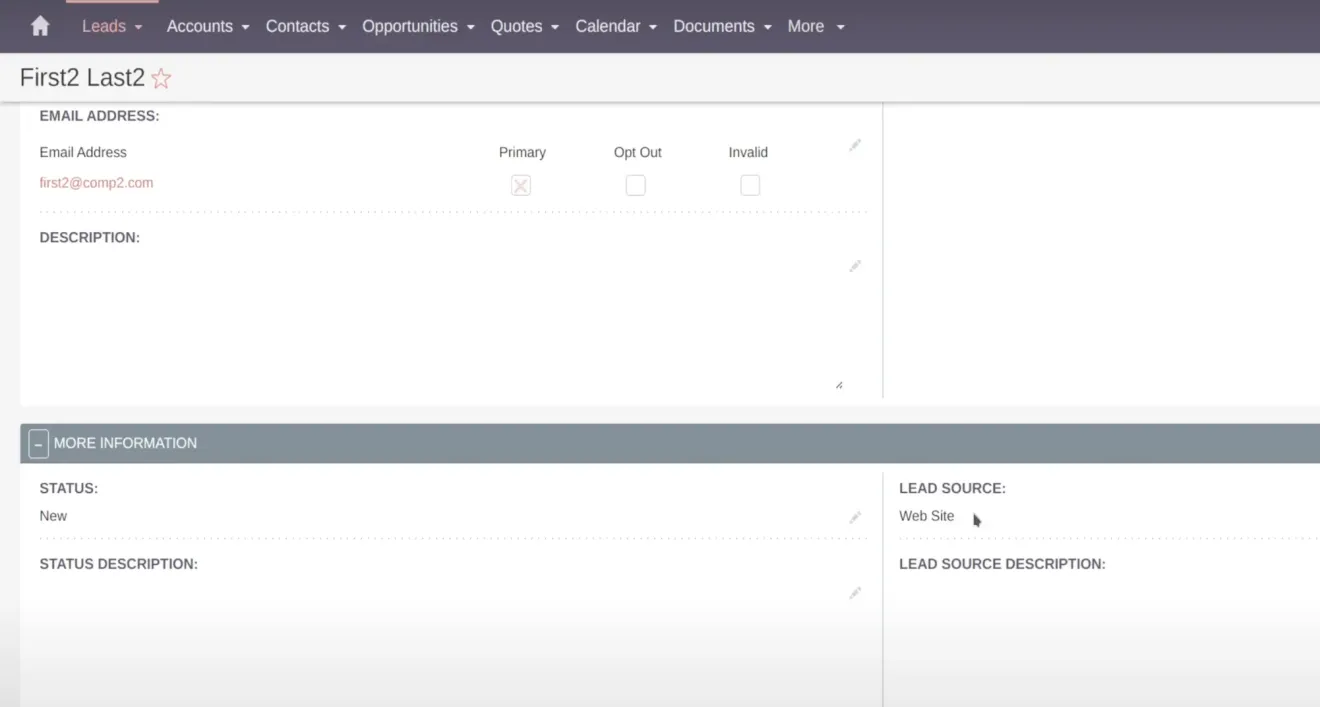Viewport: 1320px width, 707px height.
Task: Click the Web Site lead source value
Action: (x=926, y=516)
